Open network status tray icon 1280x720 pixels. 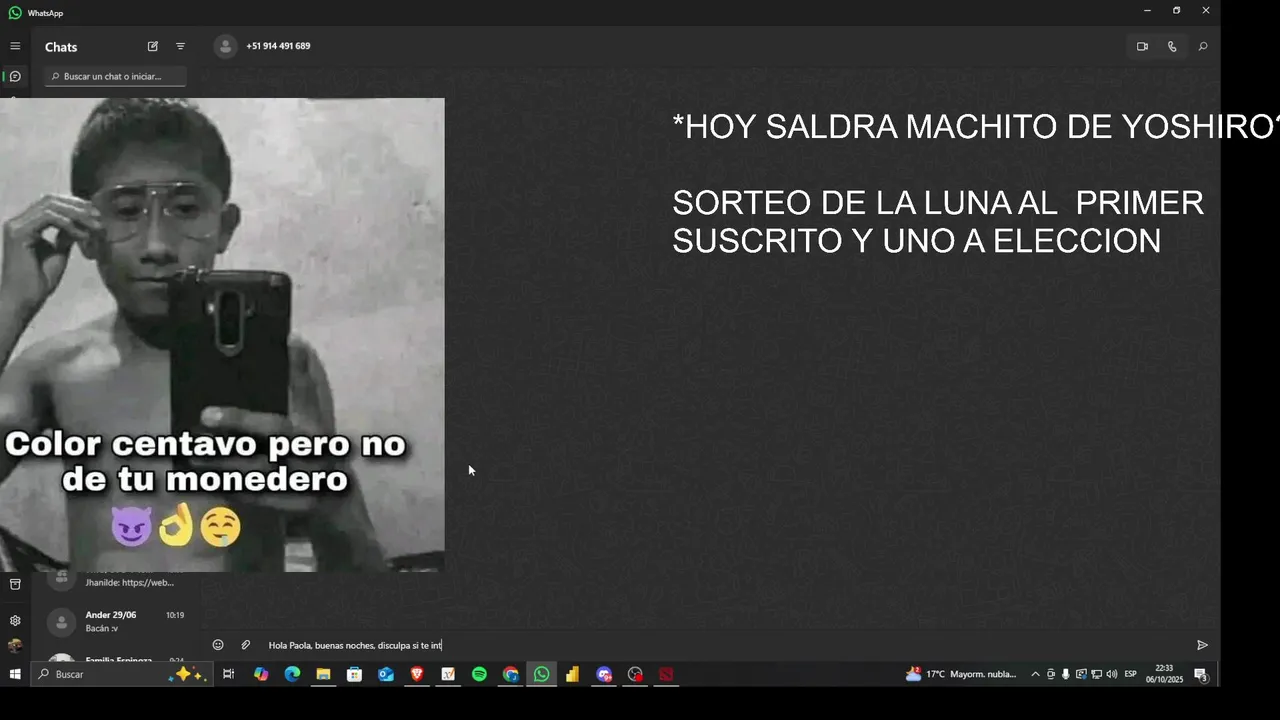pyautogui.click(x=1096, y=674)
